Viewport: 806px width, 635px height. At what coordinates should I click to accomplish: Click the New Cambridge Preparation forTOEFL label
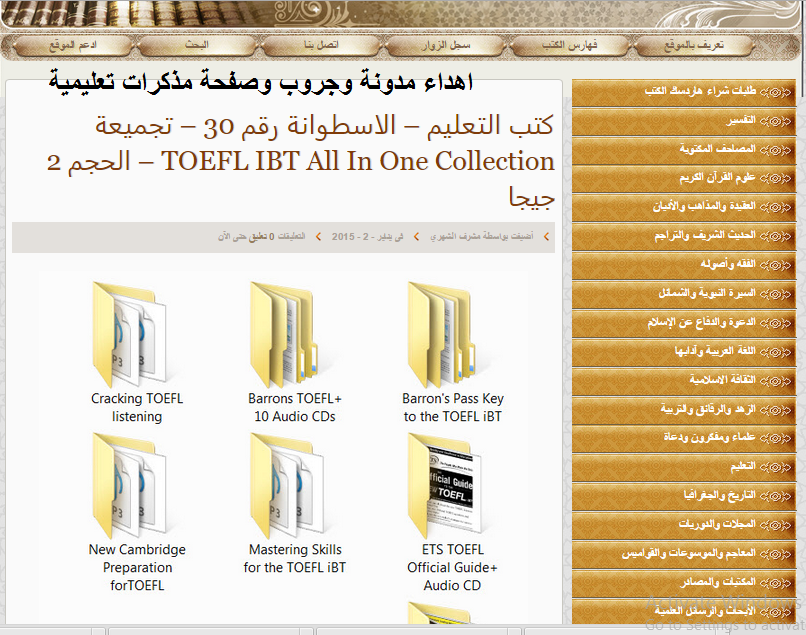click(137, 567)
